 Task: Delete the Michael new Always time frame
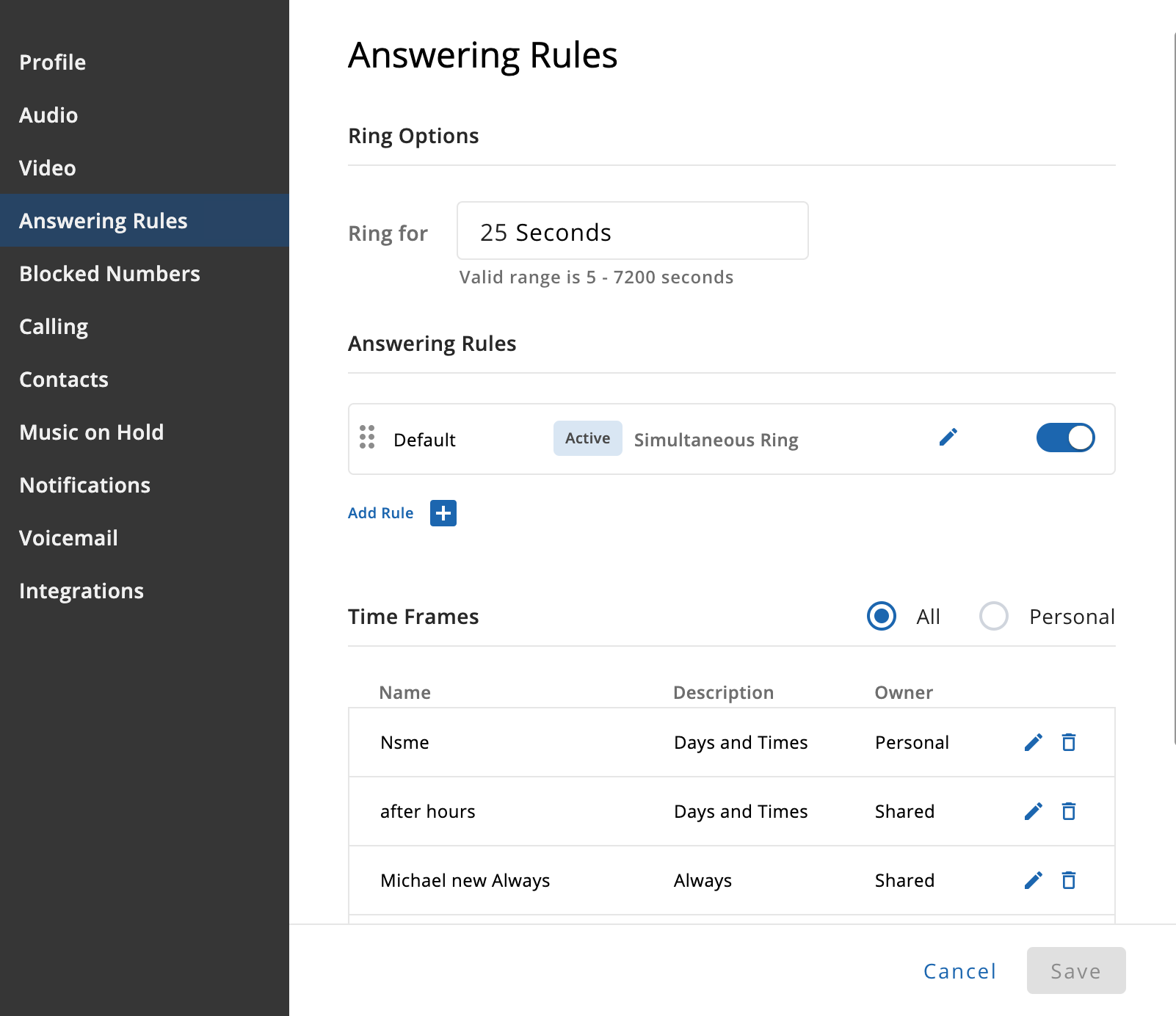tap(1069, 880)
